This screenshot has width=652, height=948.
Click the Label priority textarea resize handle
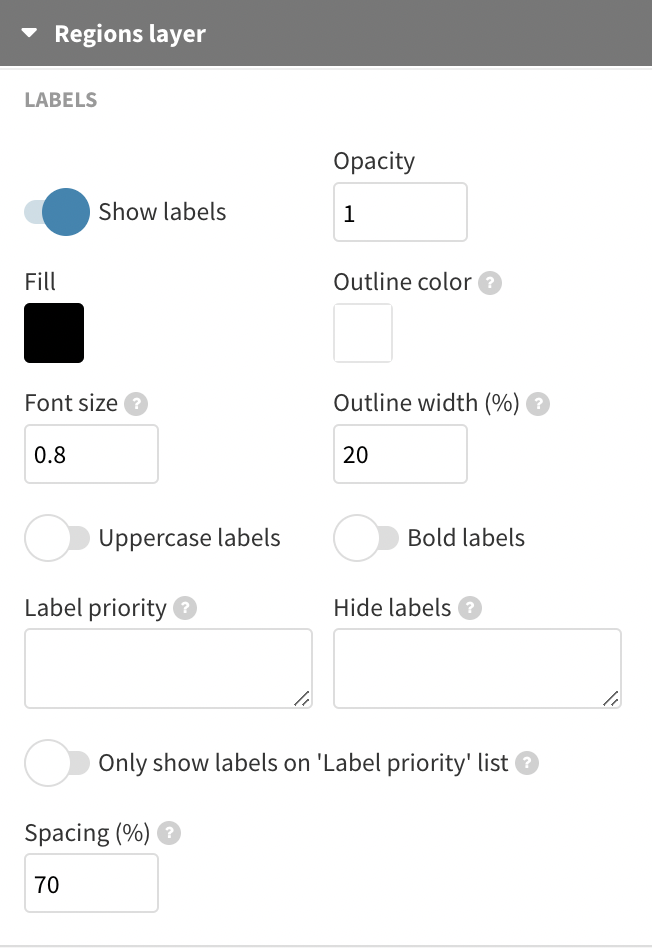coord(302,698)
